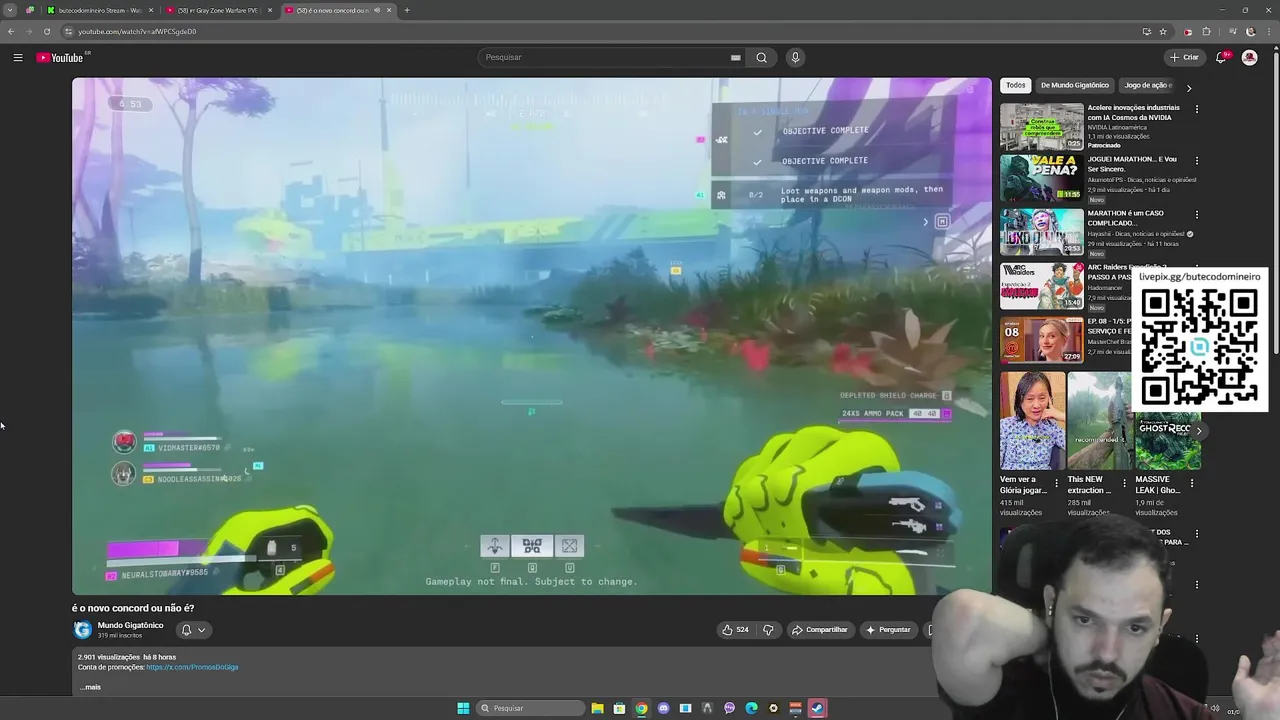Open options for NVIDIA Cosmos video
This screenshot has height=720, width=1280.
tap(1196, 107)
